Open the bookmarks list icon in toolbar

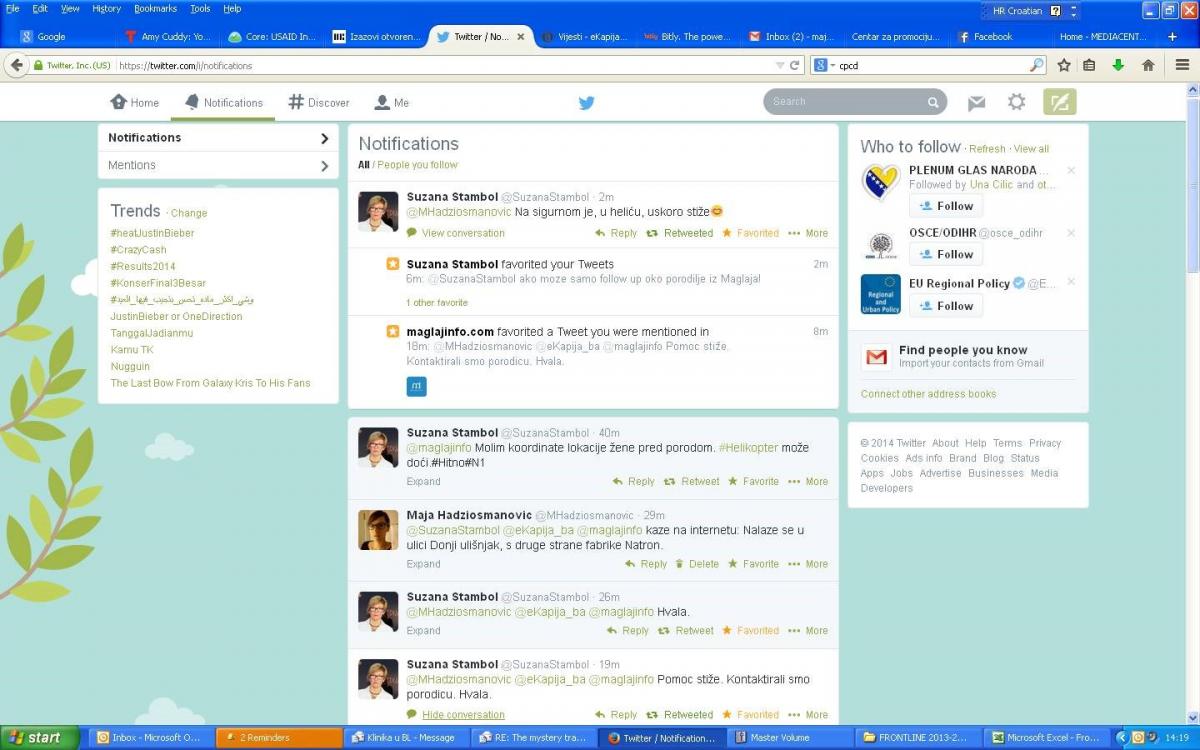1089,65
